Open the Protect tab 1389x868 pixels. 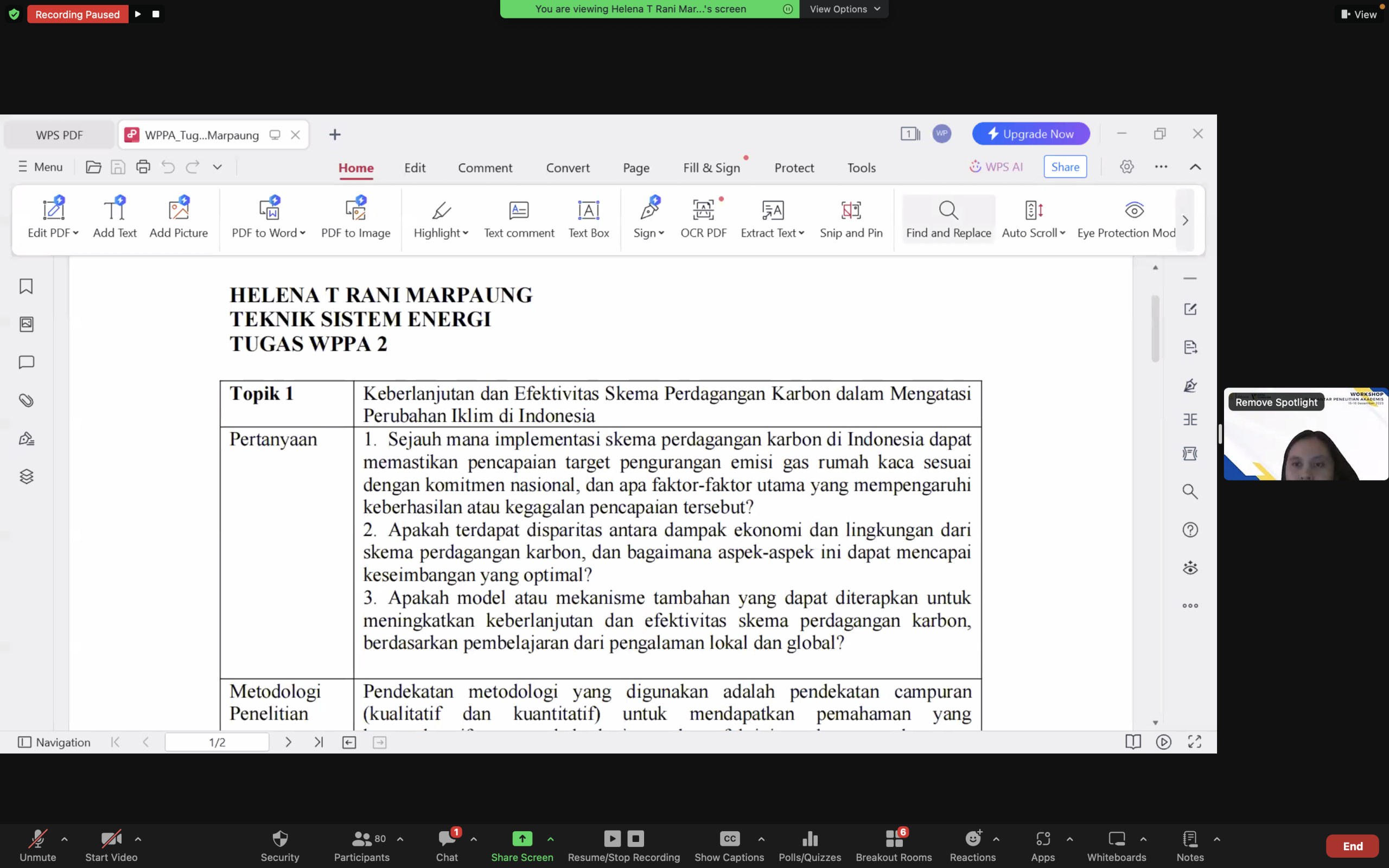pos(794,168)
